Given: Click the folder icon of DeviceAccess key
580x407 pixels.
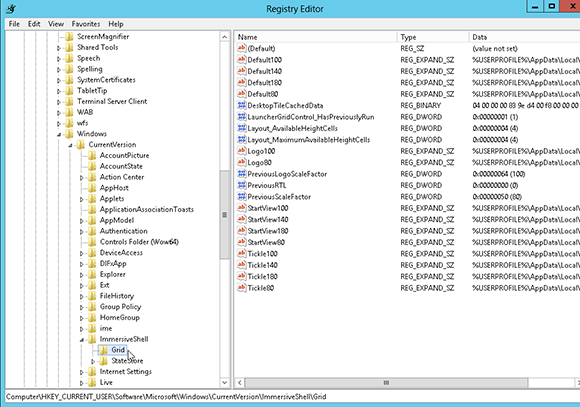Looking at the screenshot, I should point(92,253).
